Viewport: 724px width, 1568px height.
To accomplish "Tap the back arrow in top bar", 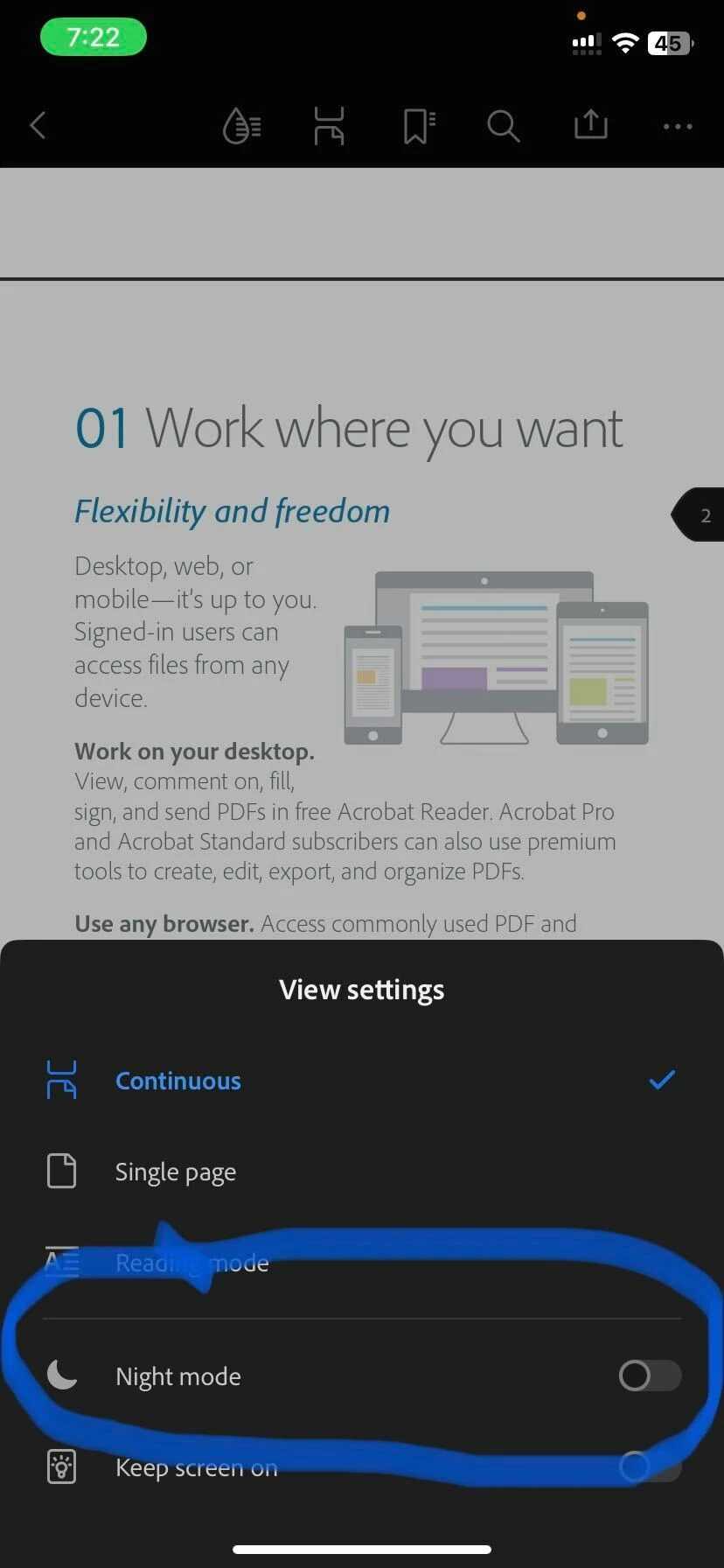I will [38, 125].
